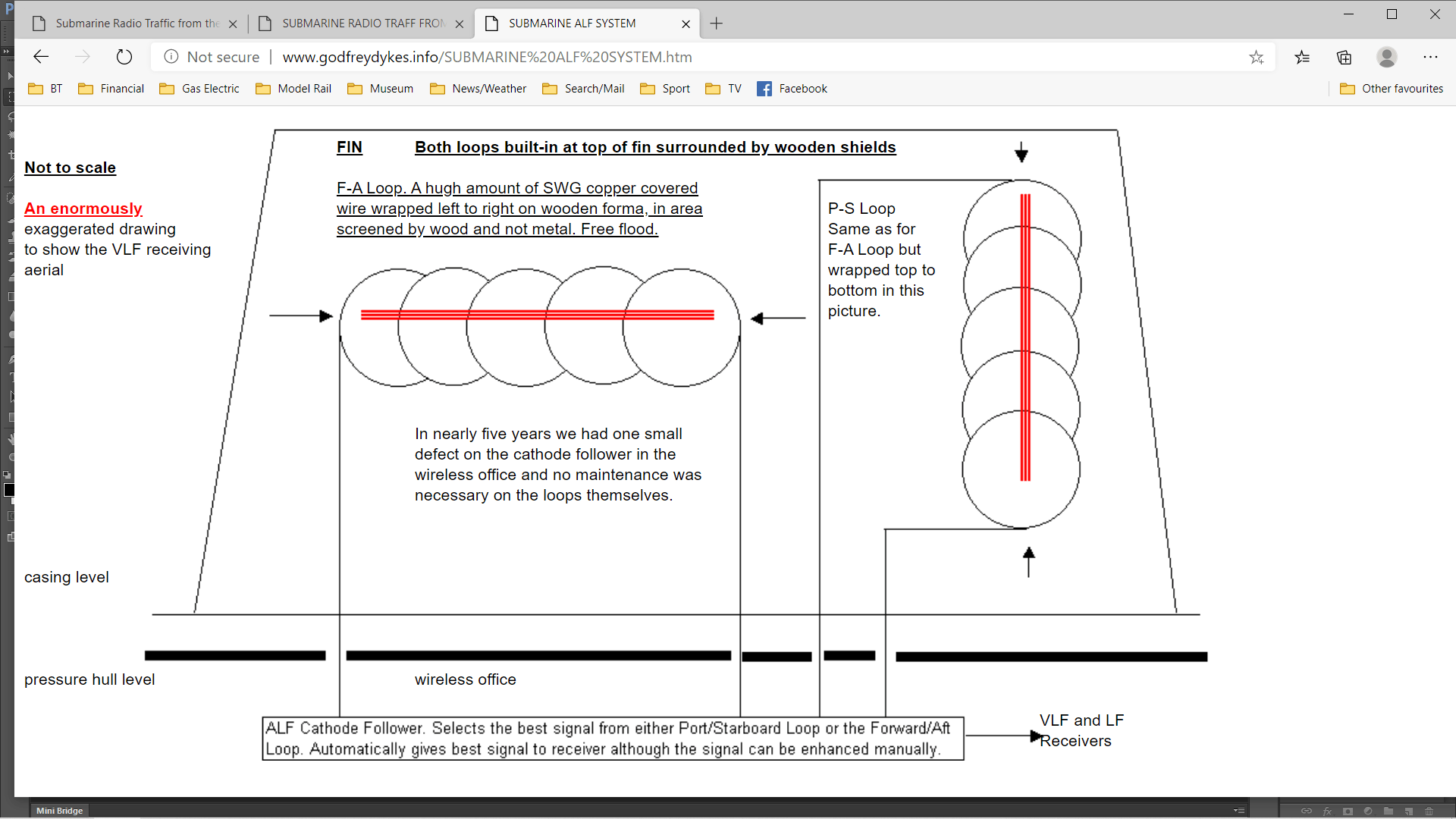Click Photoshop new group folder icon

tap(1389, 811)
